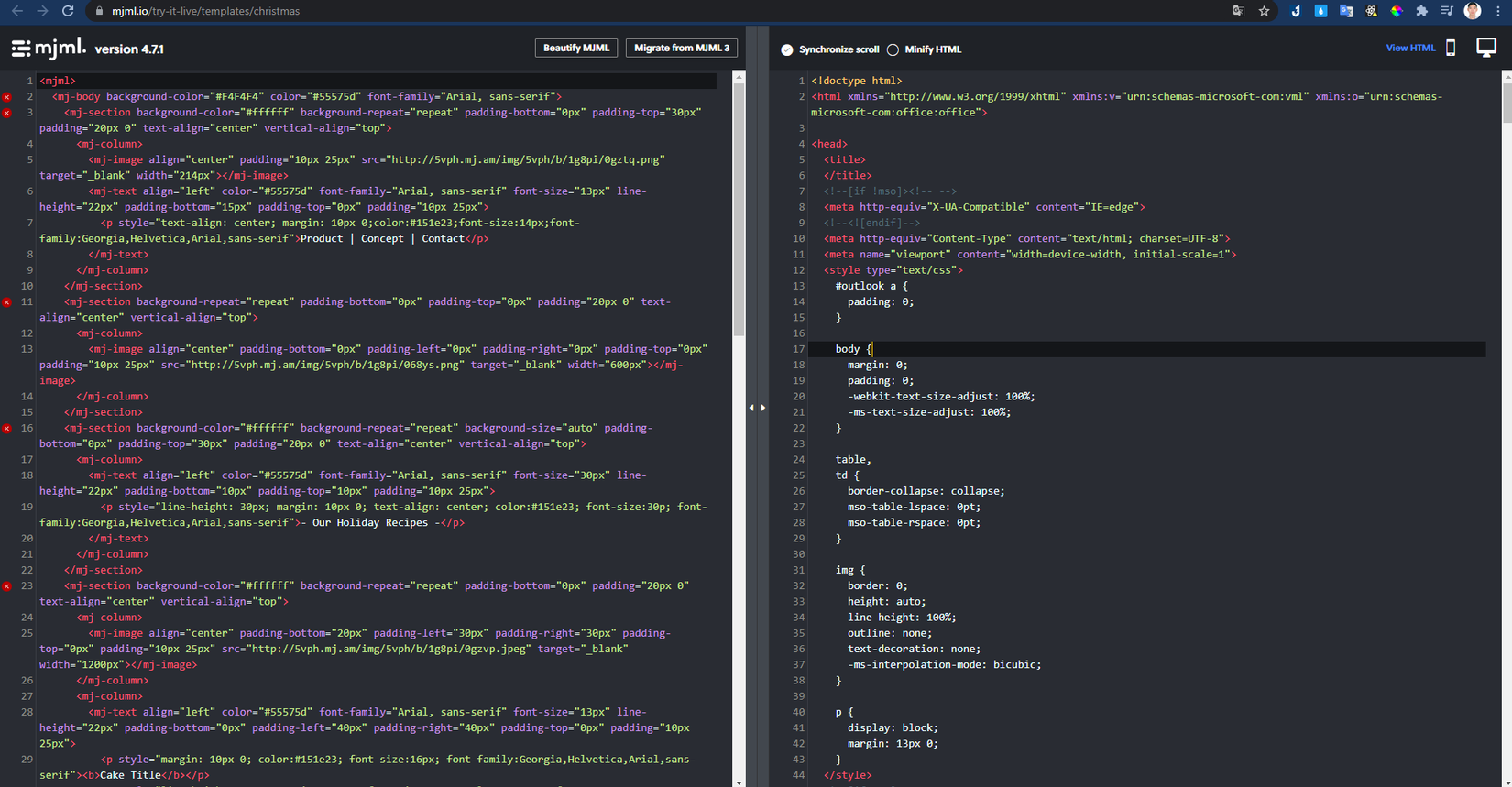Open Chrome extensions puzzle icon

click(x=1421, y=11)
